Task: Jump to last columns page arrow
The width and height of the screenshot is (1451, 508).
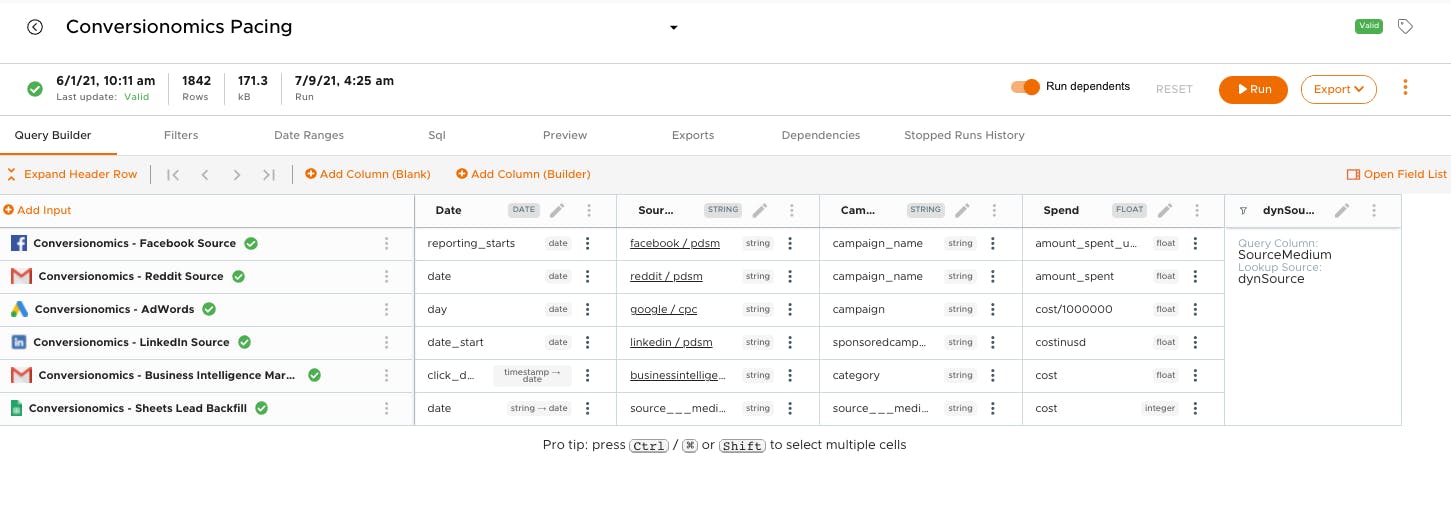Action: tap(269, 174)
